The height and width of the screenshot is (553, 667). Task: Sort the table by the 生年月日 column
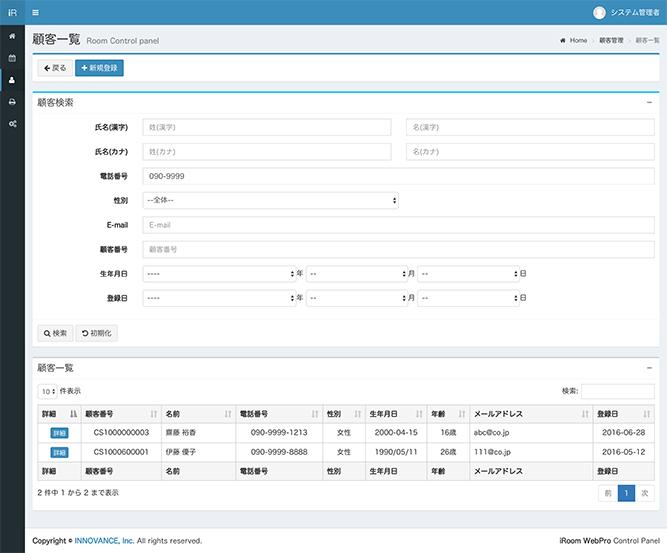click(x=396, y=414)
